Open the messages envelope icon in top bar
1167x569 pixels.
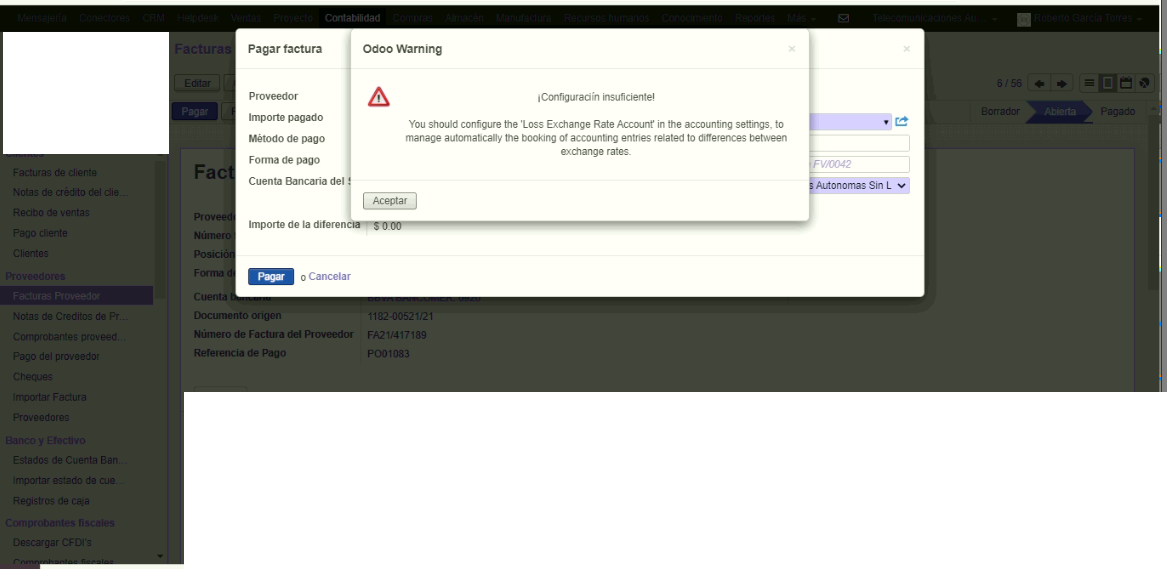click(843, 18)
